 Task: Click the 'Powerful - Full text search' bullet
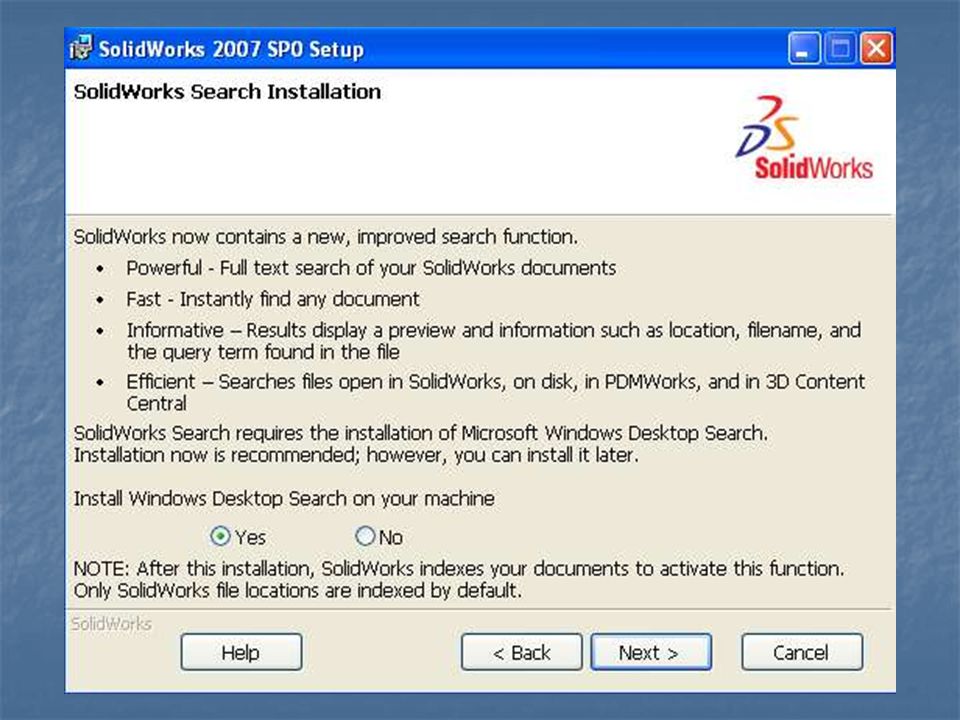pyautogui.click(x=371, y=268)
